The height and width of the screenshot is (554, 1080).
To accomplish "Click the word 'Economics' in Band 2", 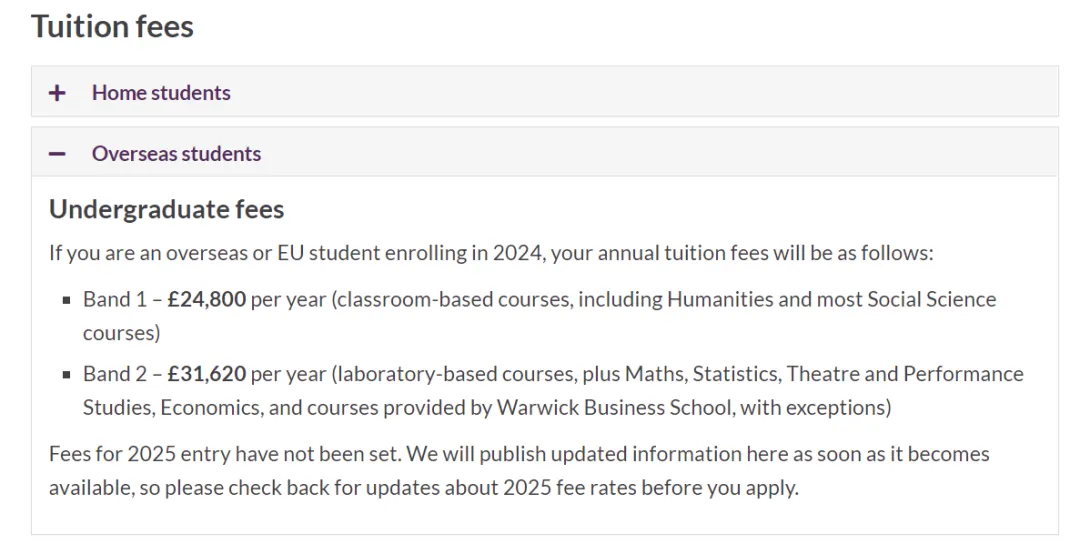I will pyautogui.click(x=207, y=408).
